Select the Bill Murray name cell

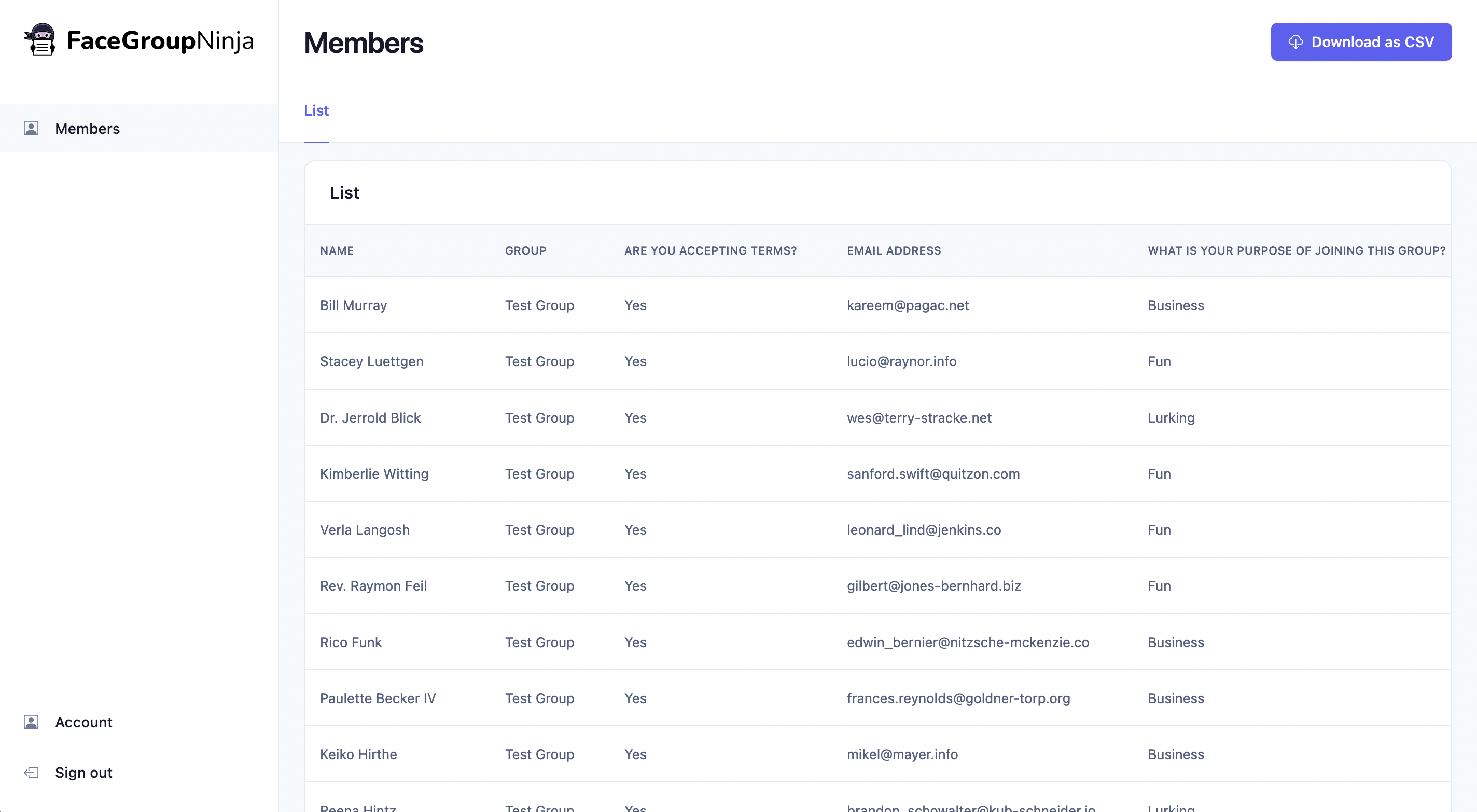pyautogui.click(x=353, y=305)
